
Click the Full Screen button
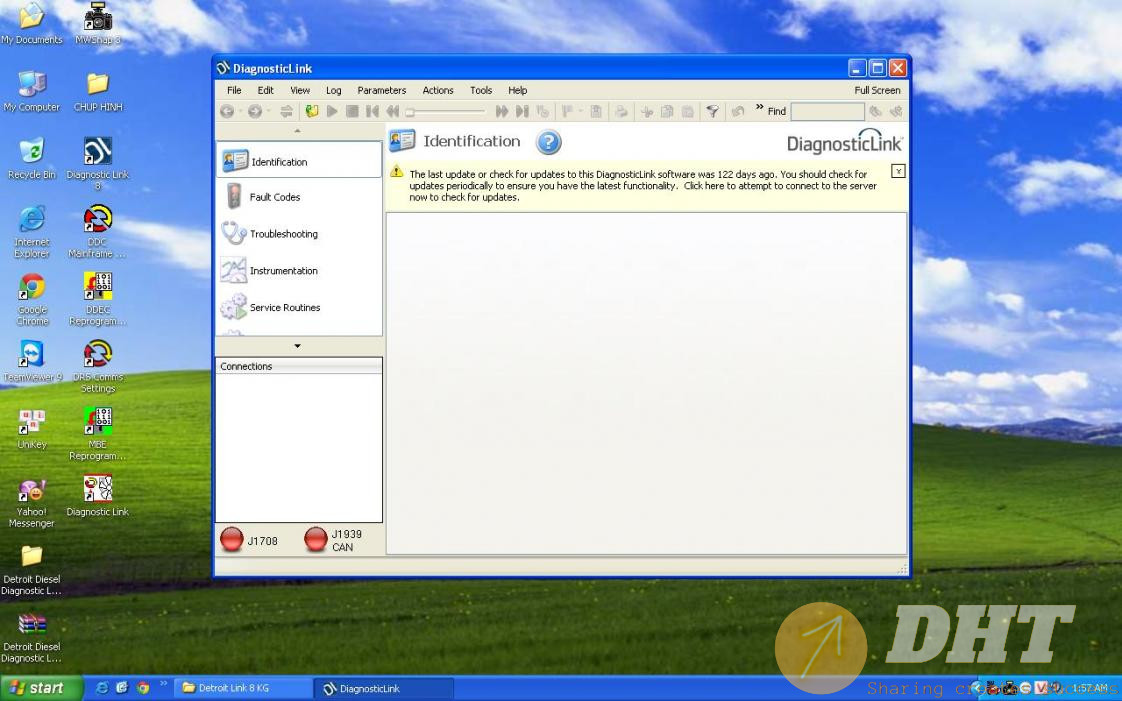pyautogui.click(x=877, y=90)
